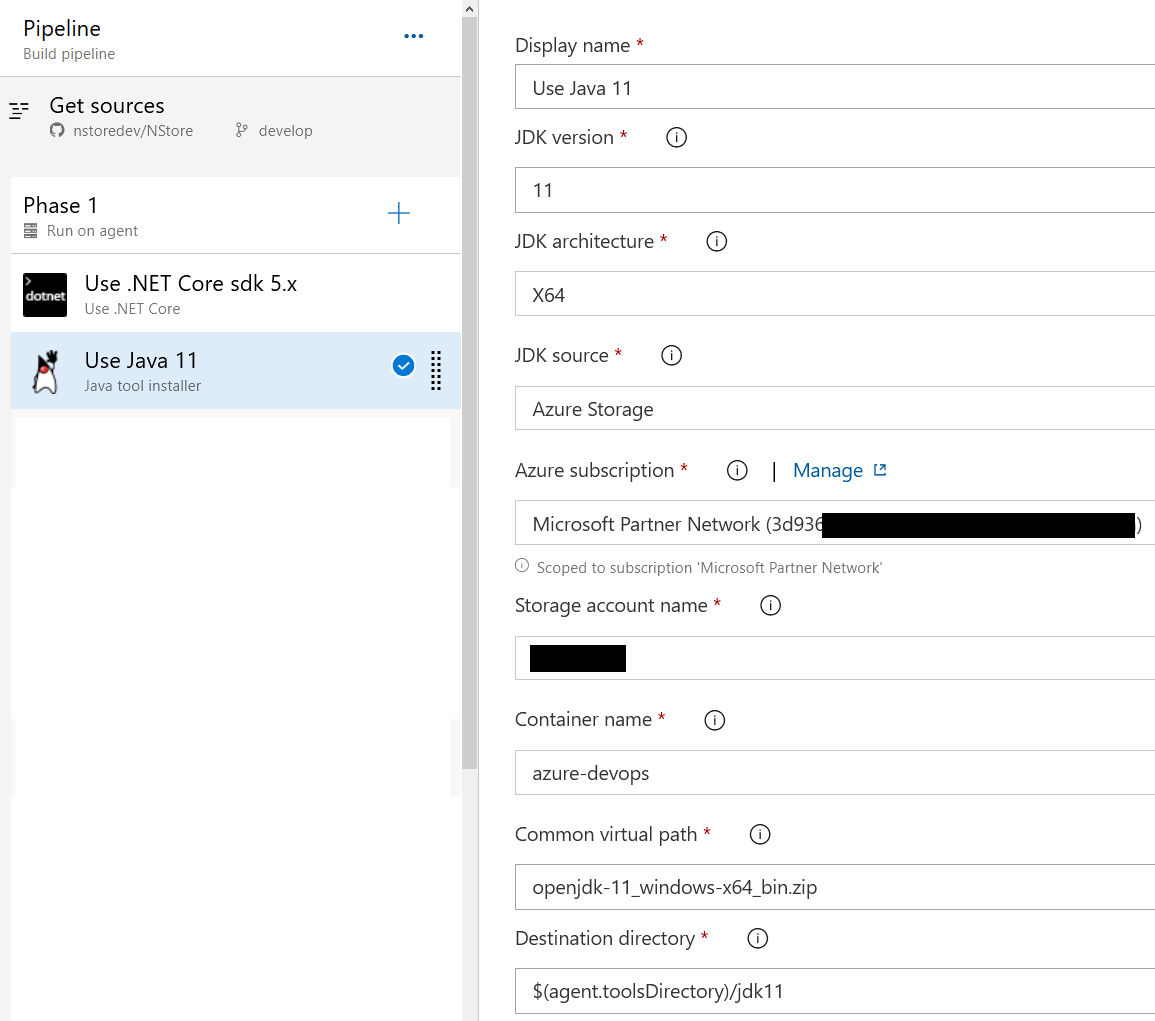
Task: Click the develop branch text
Action: tap(285, 130)
